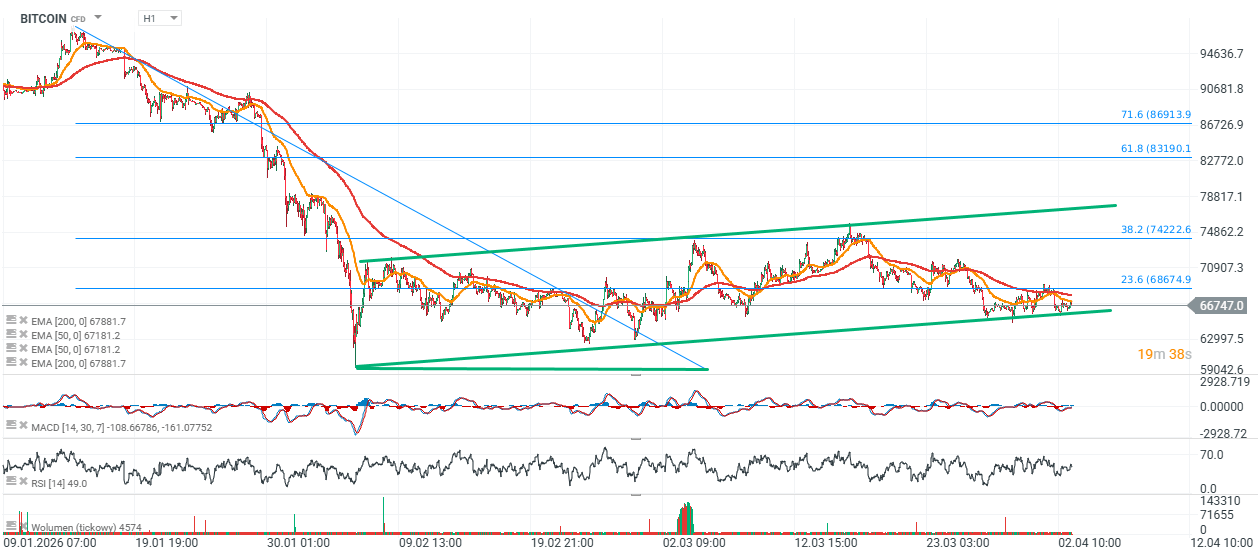Open RSI indicator settings icon

point(10,483)
